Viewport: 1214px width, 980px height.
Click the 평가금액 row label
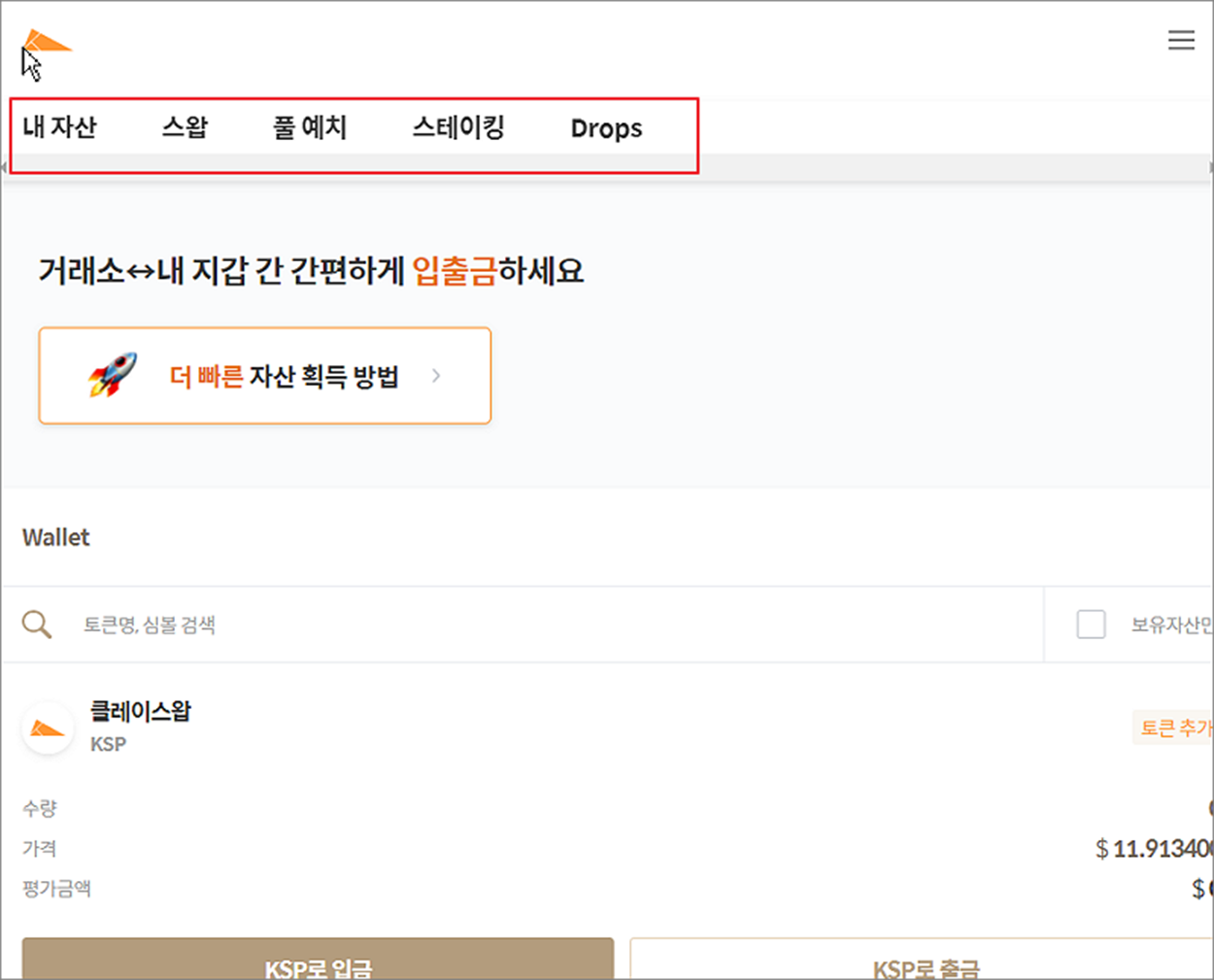(x=56, y=889)
